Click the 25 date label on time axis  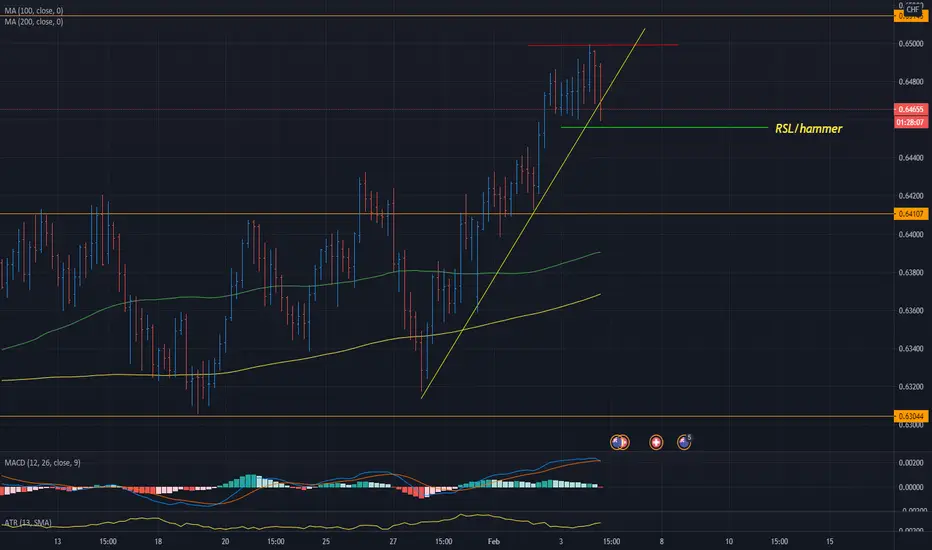coord(326,542)
